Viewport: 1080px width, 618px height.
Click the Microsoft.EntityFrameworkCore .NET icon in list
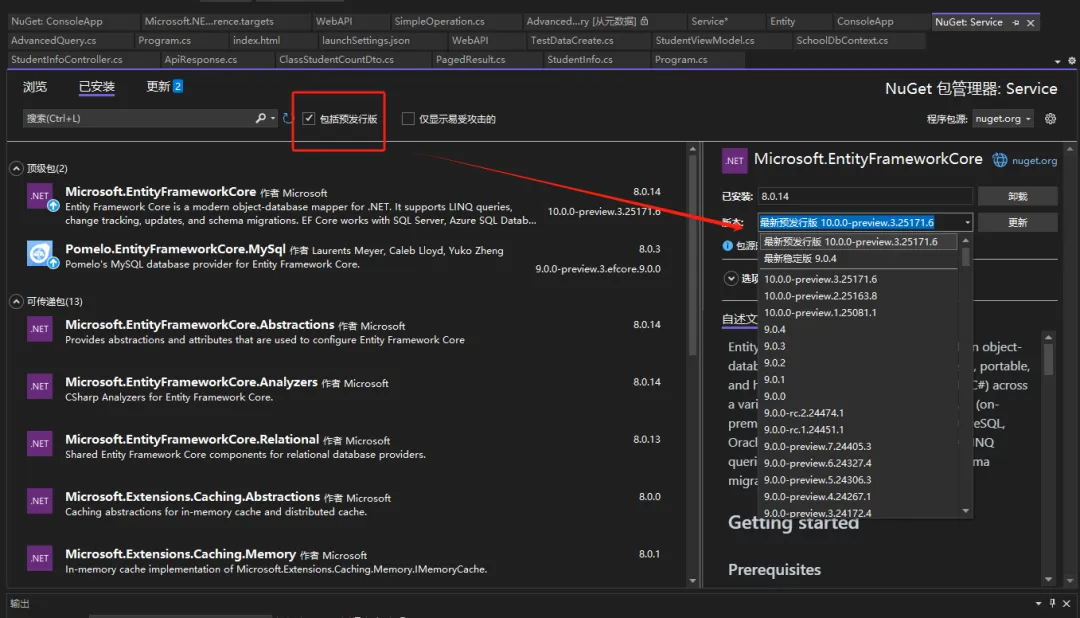(x=40, y=197)
